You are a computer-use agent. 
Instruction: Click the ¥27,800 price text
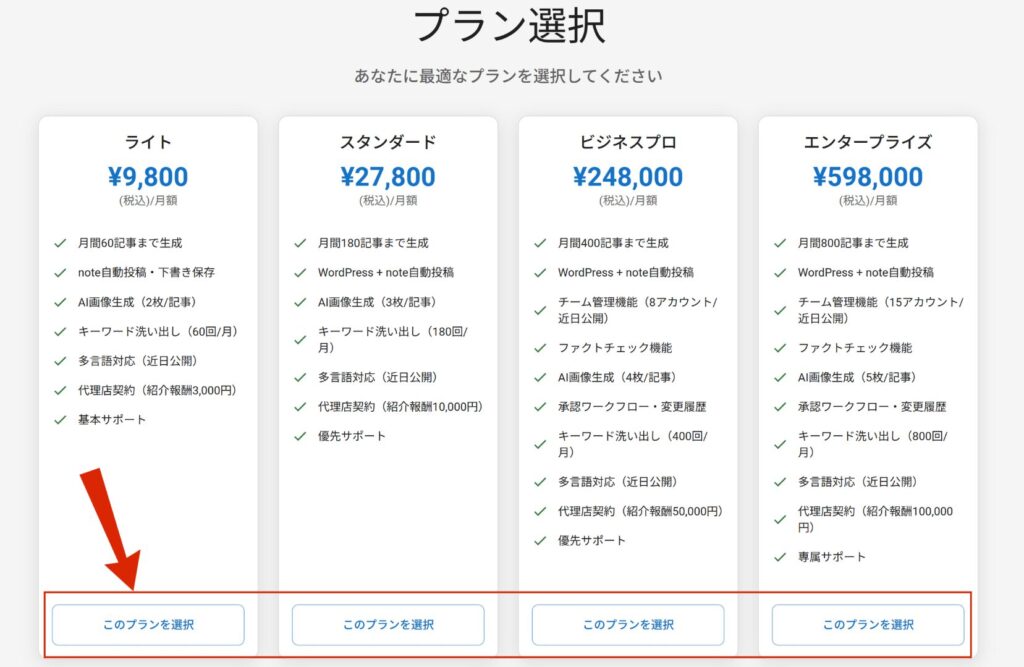coord(388,177)
